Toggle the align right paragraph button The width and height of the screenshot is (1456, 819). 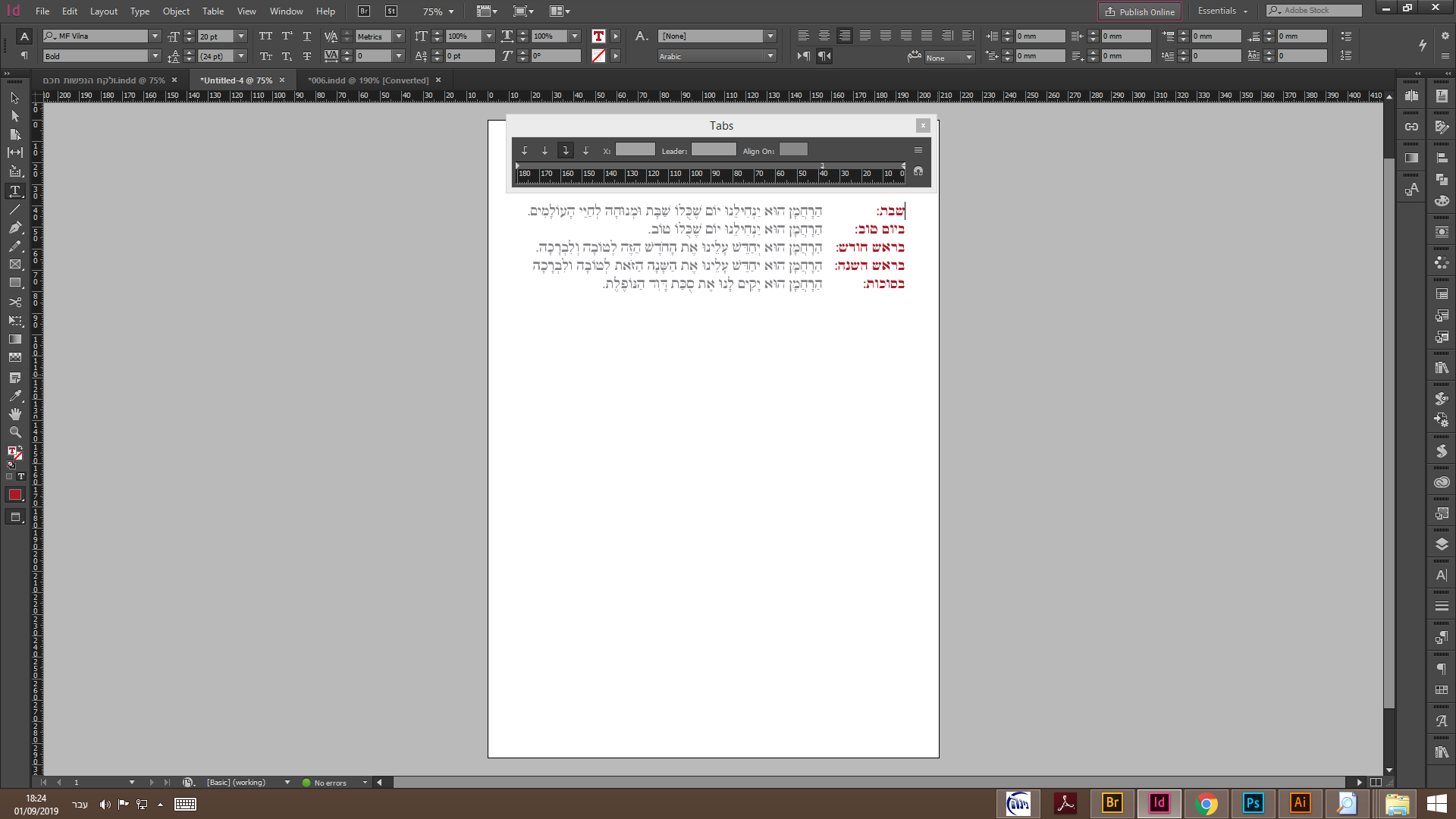click(844, 36)
